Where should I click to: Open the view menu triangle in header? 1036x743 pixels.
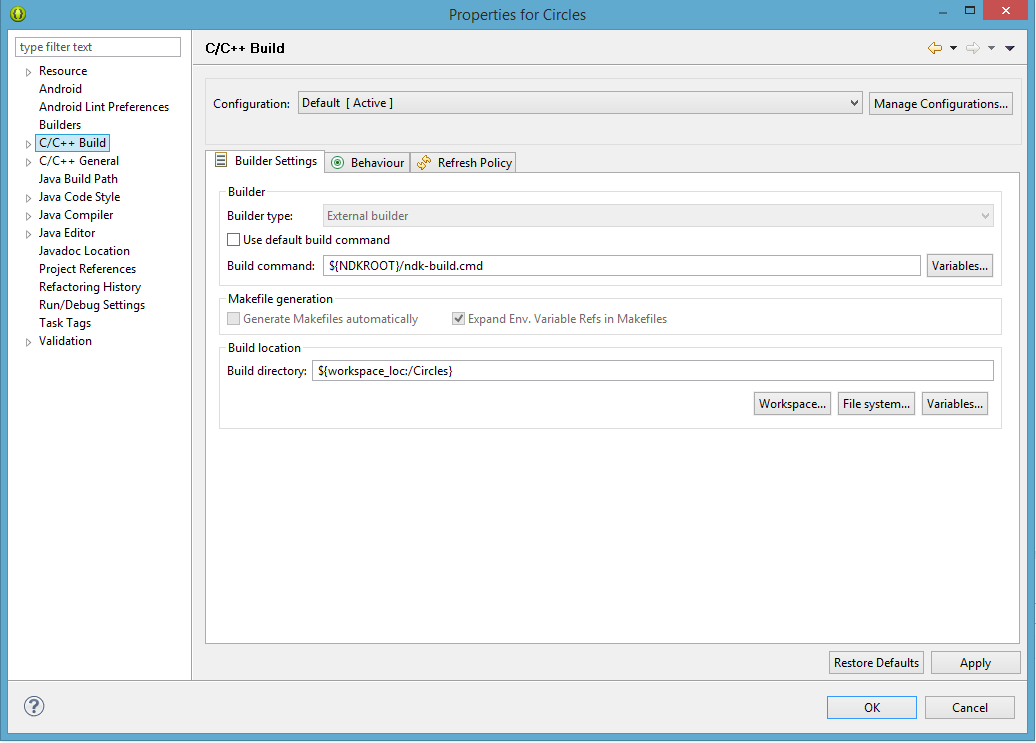pyautogui.click(x=1010, y=48)
